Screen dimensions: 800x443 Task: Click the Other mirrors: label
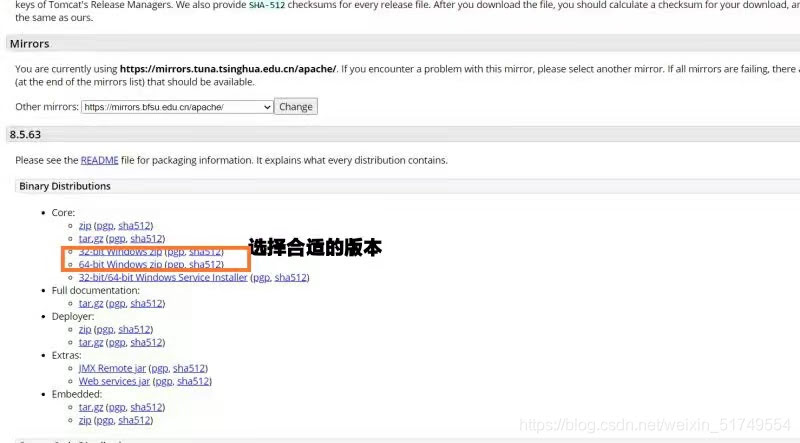point(47,107)
